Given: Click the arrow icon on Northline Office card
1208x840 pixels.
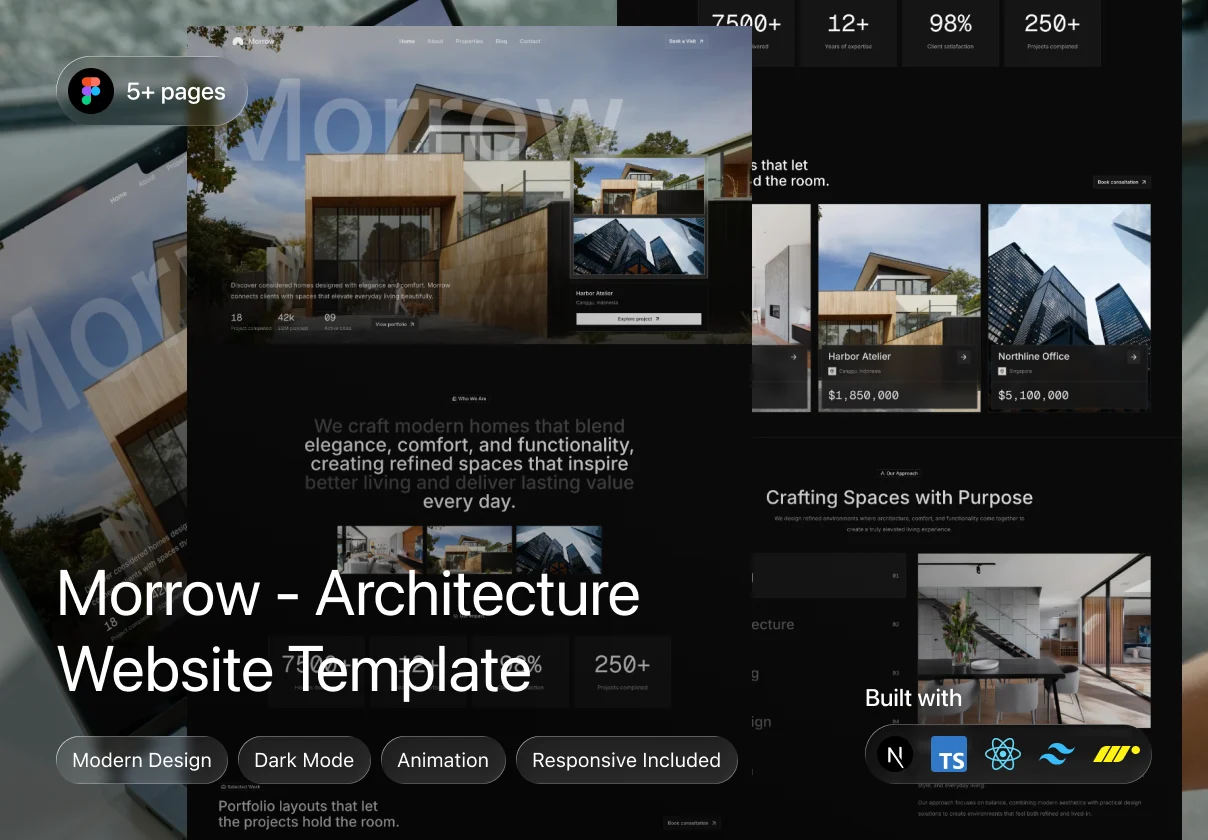Looking at the screenshot, I should click(1133, 357).
